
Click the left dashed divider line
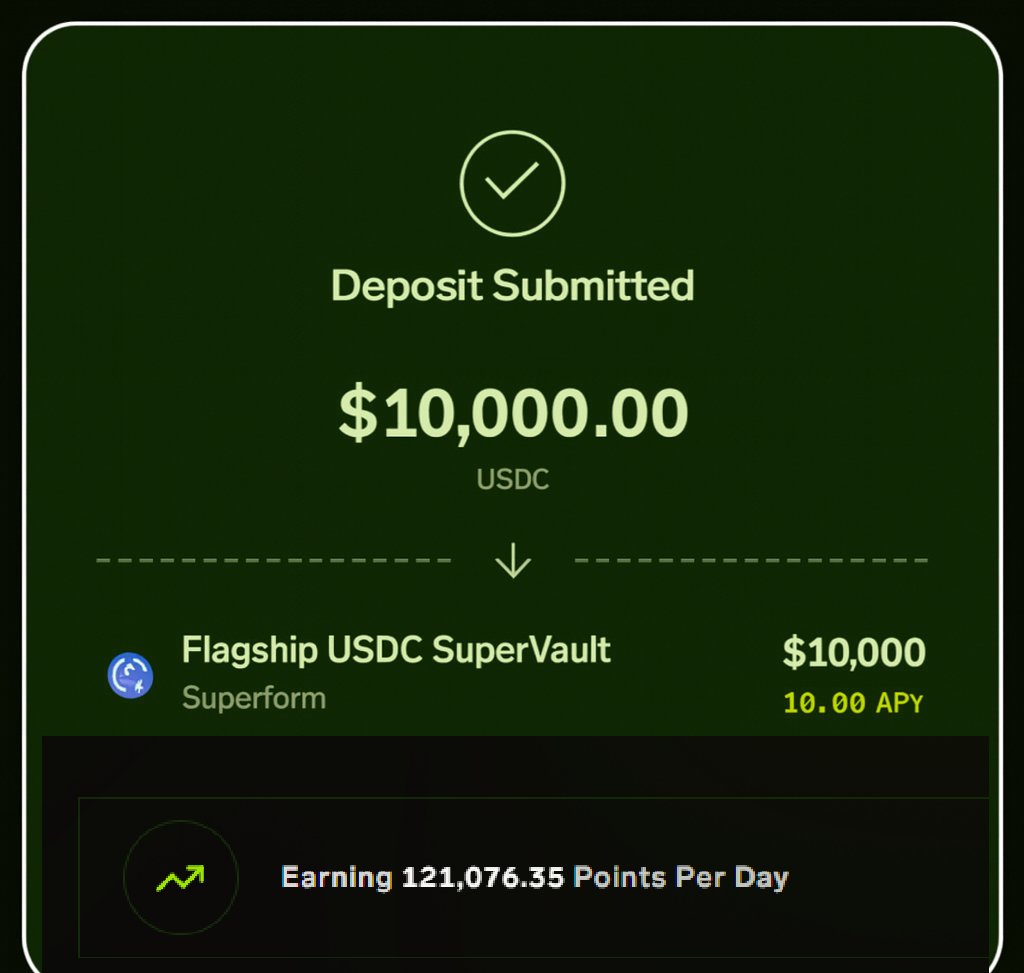[x=274, y=561]
